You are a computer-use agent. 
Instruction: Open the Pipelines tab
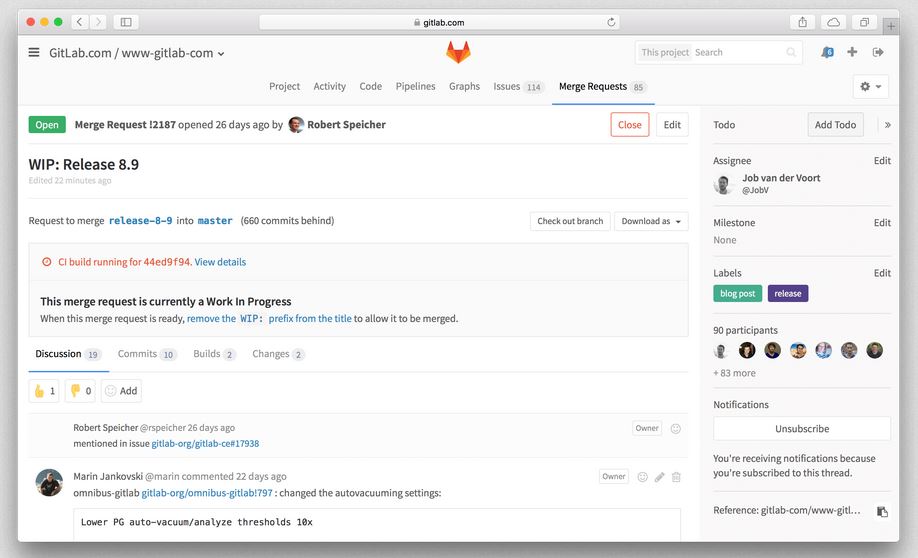click(416, 86)
